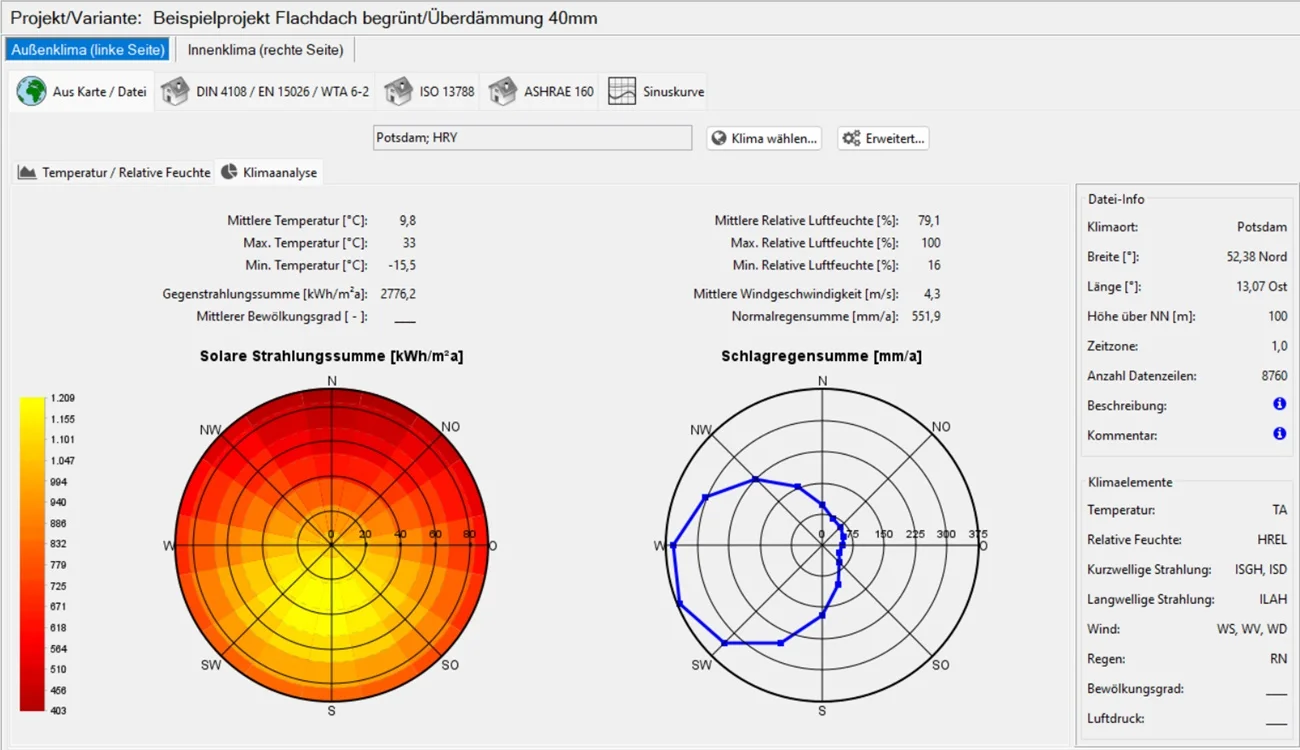1300x750 pixels.
Task: Click the Mittlerer Bewölkungsgrad value field
Action: [404, 317]
